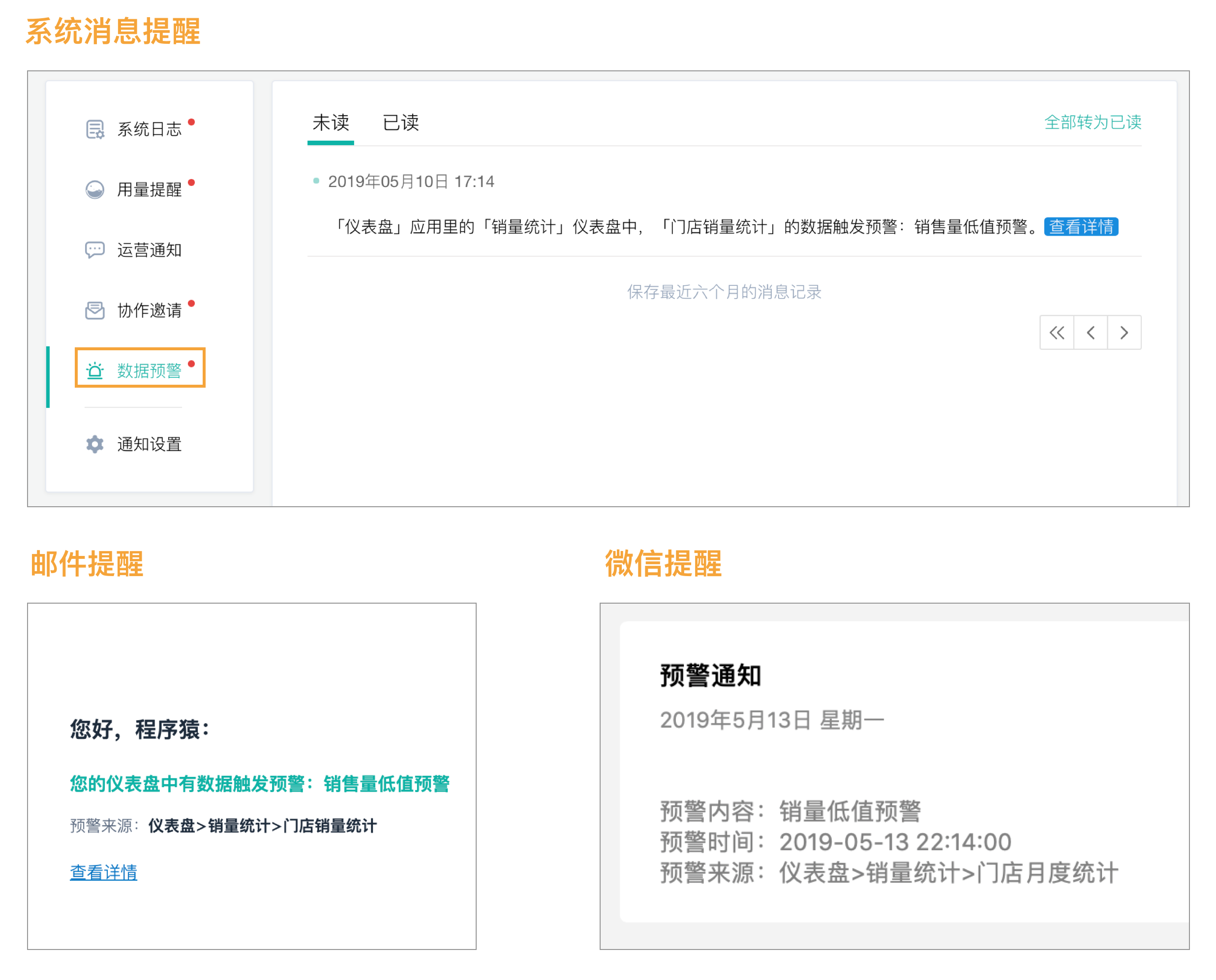Open 系统日志 in the sidebar
The width and height of the screenshot is (1216, 980).
150,129
